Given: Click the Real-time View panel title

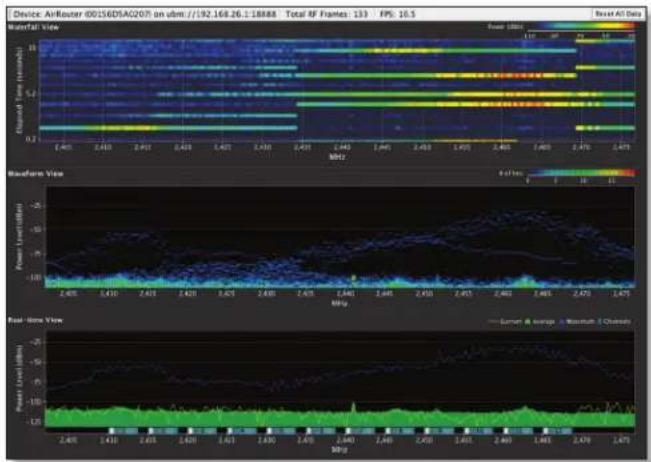Looking at the screenshot, I should (x=35, y=320).
